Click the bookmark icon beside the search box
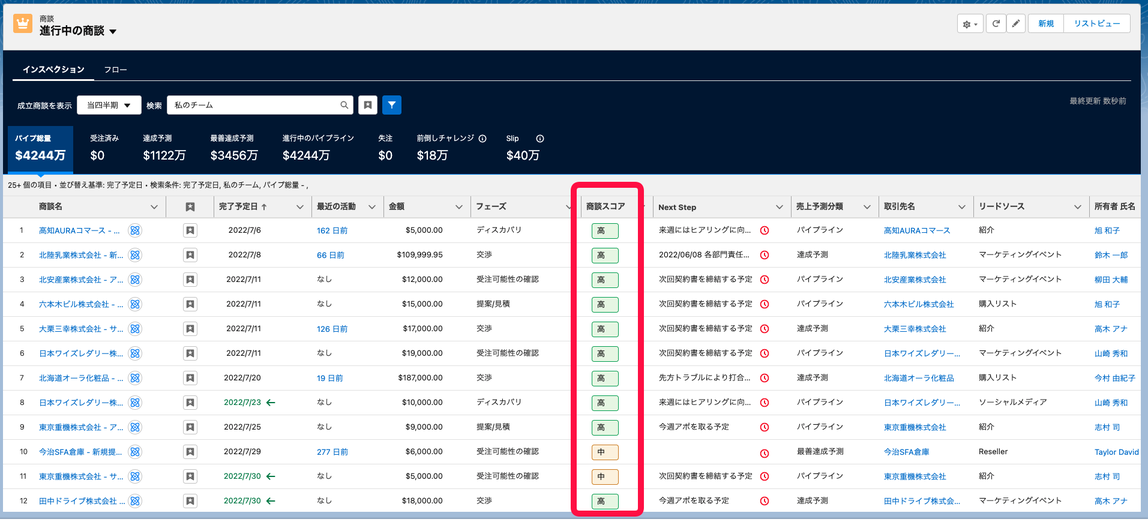Screen dimensions: 1148x522 pyautogui.click(x=368, y=105)
